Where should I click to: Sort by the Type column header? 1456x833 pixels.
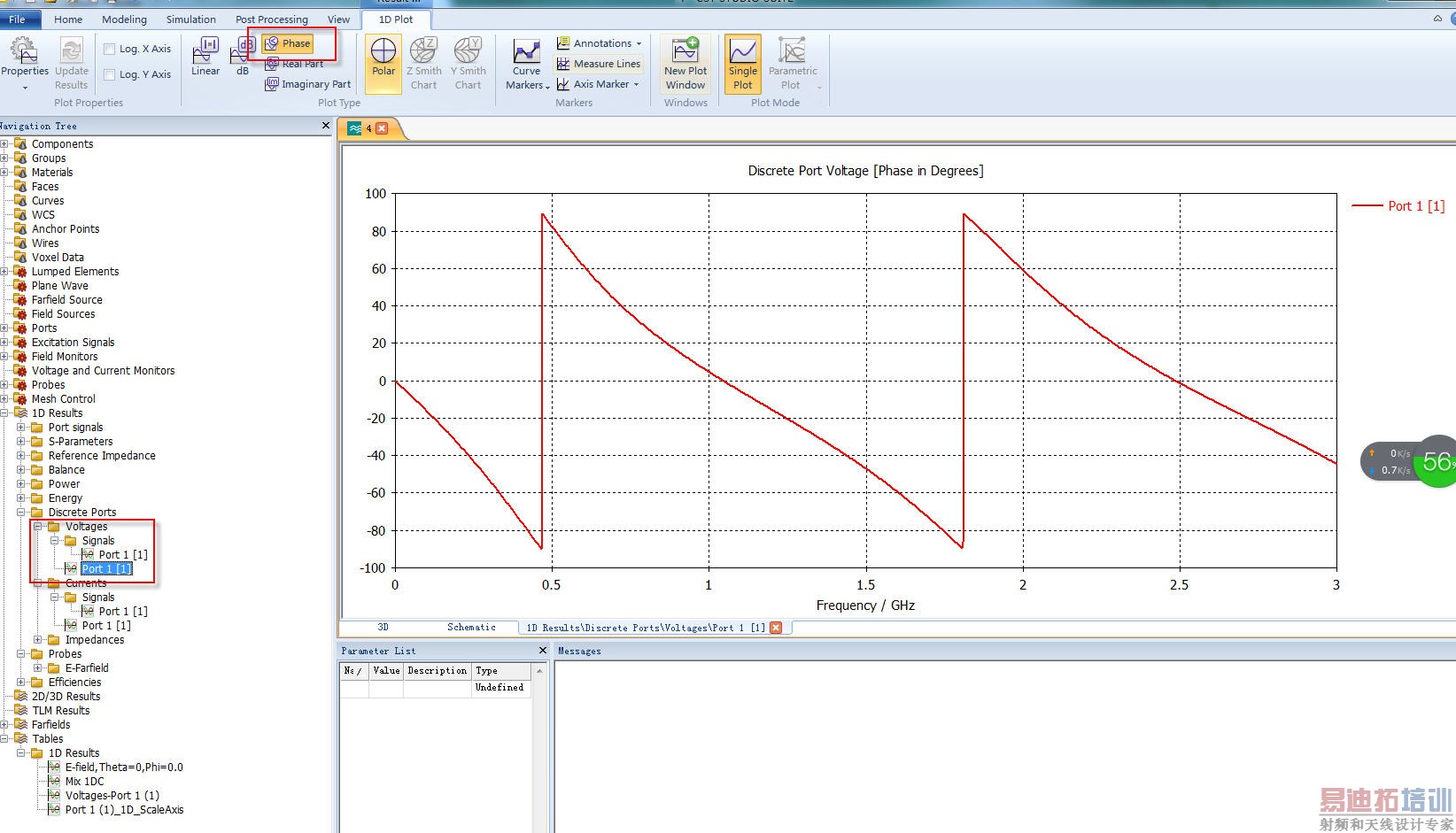tap(501, 671)
